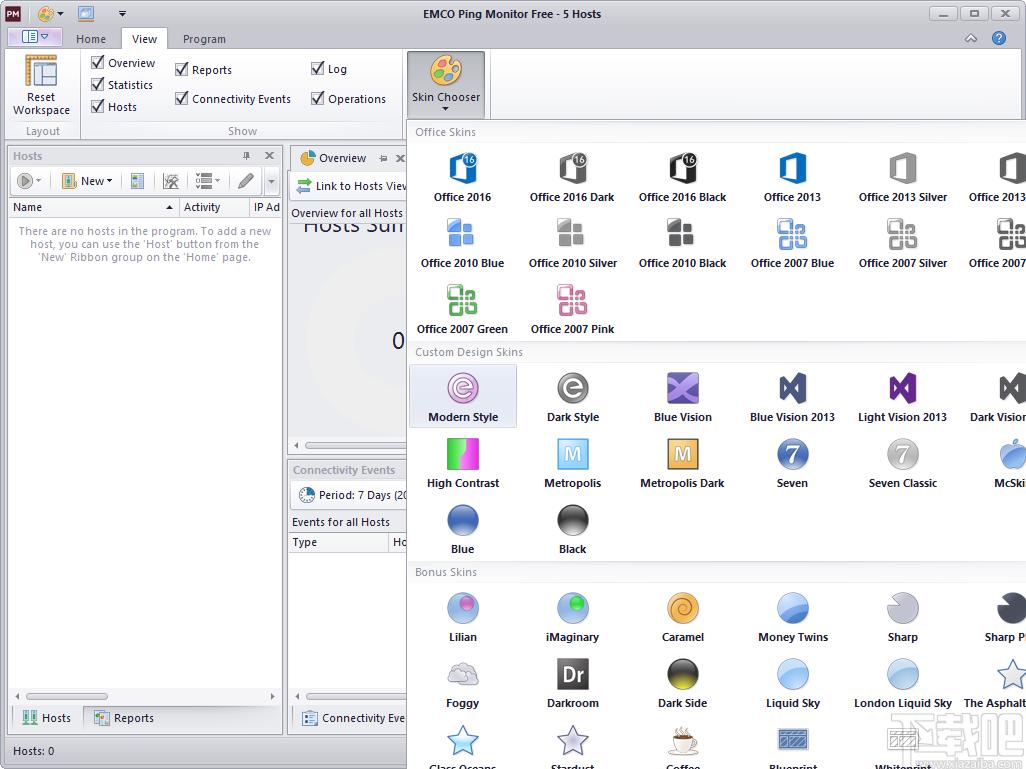Expand the New dropdown in Hosts toolbar
The height and width of the screenshot is (769, 1026).
click(86, 181)
